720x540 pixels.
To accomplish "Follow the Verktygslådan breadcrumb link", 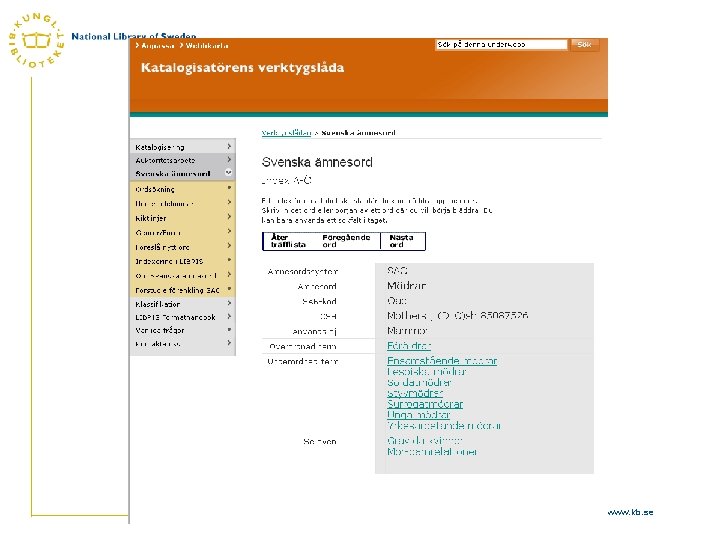I will coord(287,133).
